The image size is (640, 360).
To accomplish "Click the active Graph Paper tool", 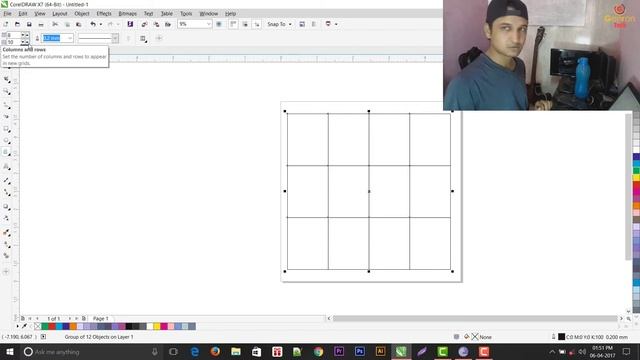I will coord(7,152).
